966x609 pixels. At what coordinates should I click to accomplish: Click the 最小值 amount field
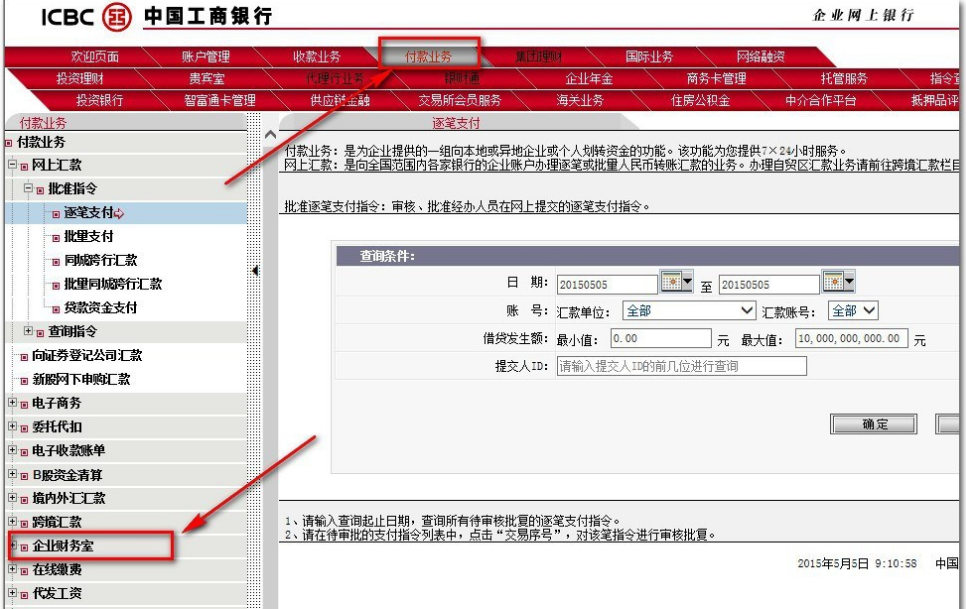coord(660,338)
